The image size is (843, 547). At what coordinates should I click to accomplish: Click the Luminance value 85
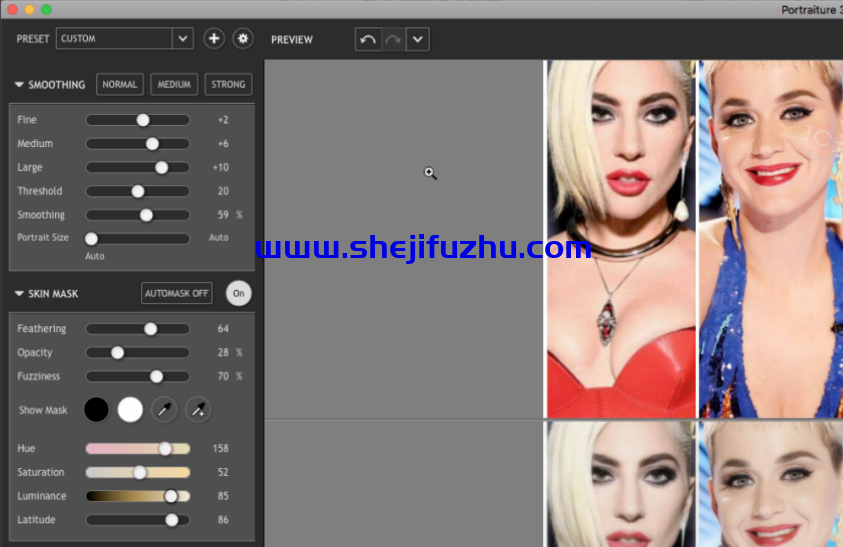coord(223,496)
